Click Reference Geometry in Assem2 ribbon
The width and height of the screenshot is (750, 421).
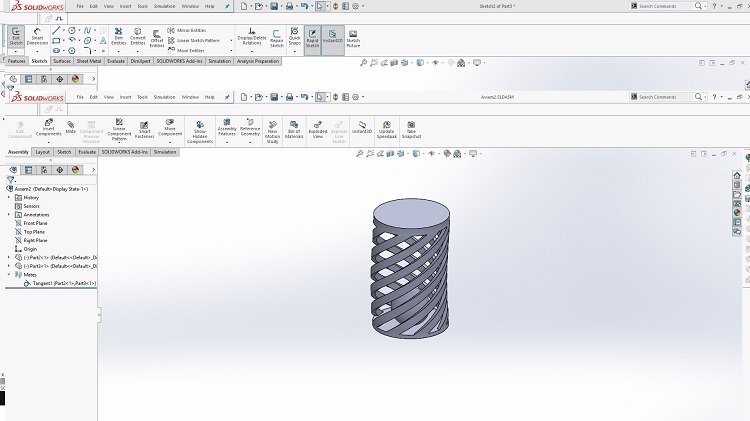pyautogui.click(x=250, y=127)
